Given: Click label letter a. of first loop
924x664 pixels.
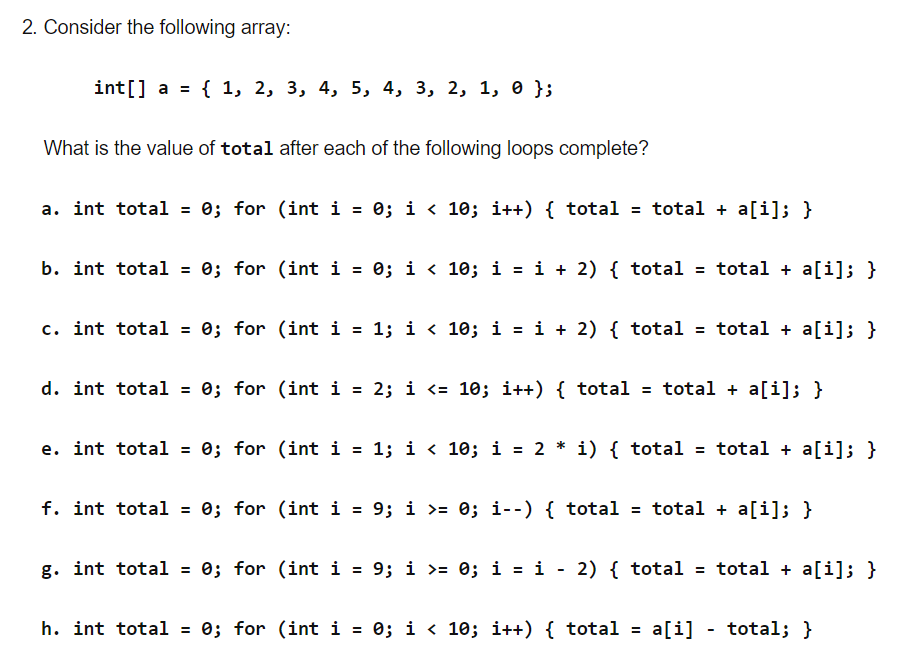Looking at the screenshot, I should click(x=51, y=209).
